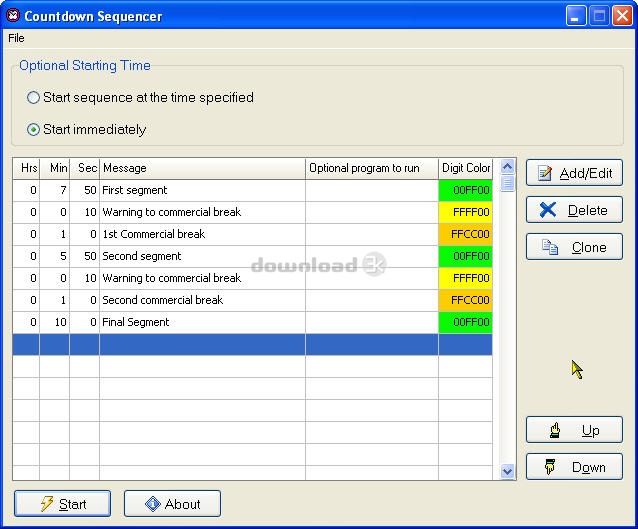
Task: Click the Min value 10 of Final Segment
Action: click(55, 322)
